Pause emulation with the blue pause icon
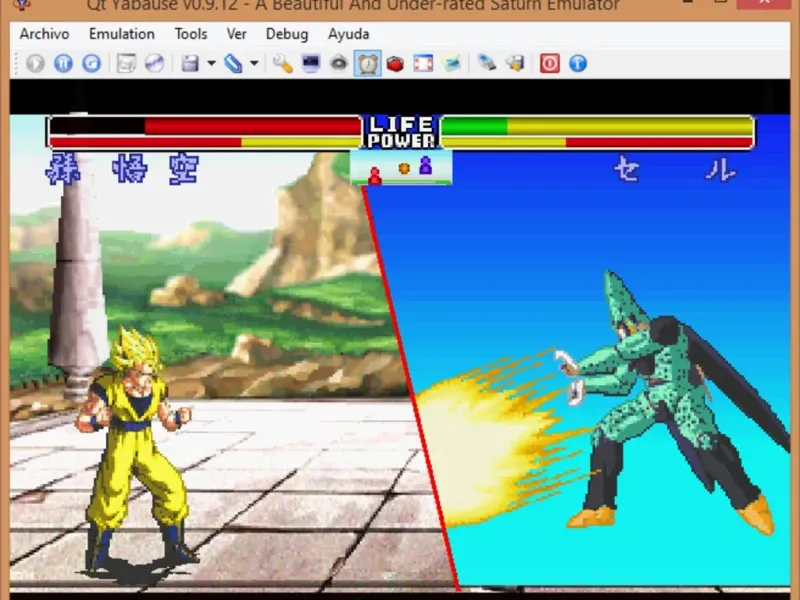 (63, 64)
